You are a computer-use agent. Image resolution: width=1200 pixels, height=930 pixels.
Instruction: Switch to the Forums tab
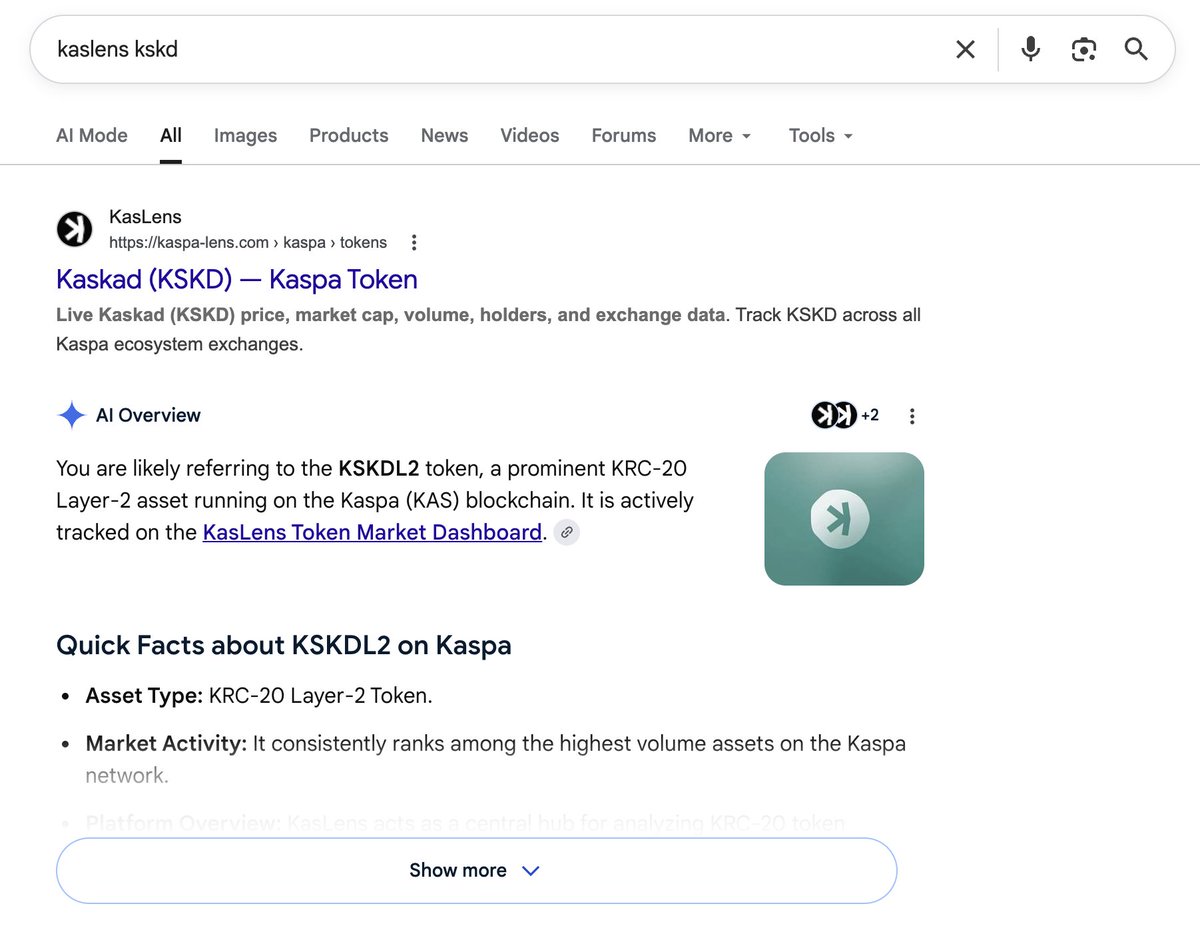[x=624, y=135]
